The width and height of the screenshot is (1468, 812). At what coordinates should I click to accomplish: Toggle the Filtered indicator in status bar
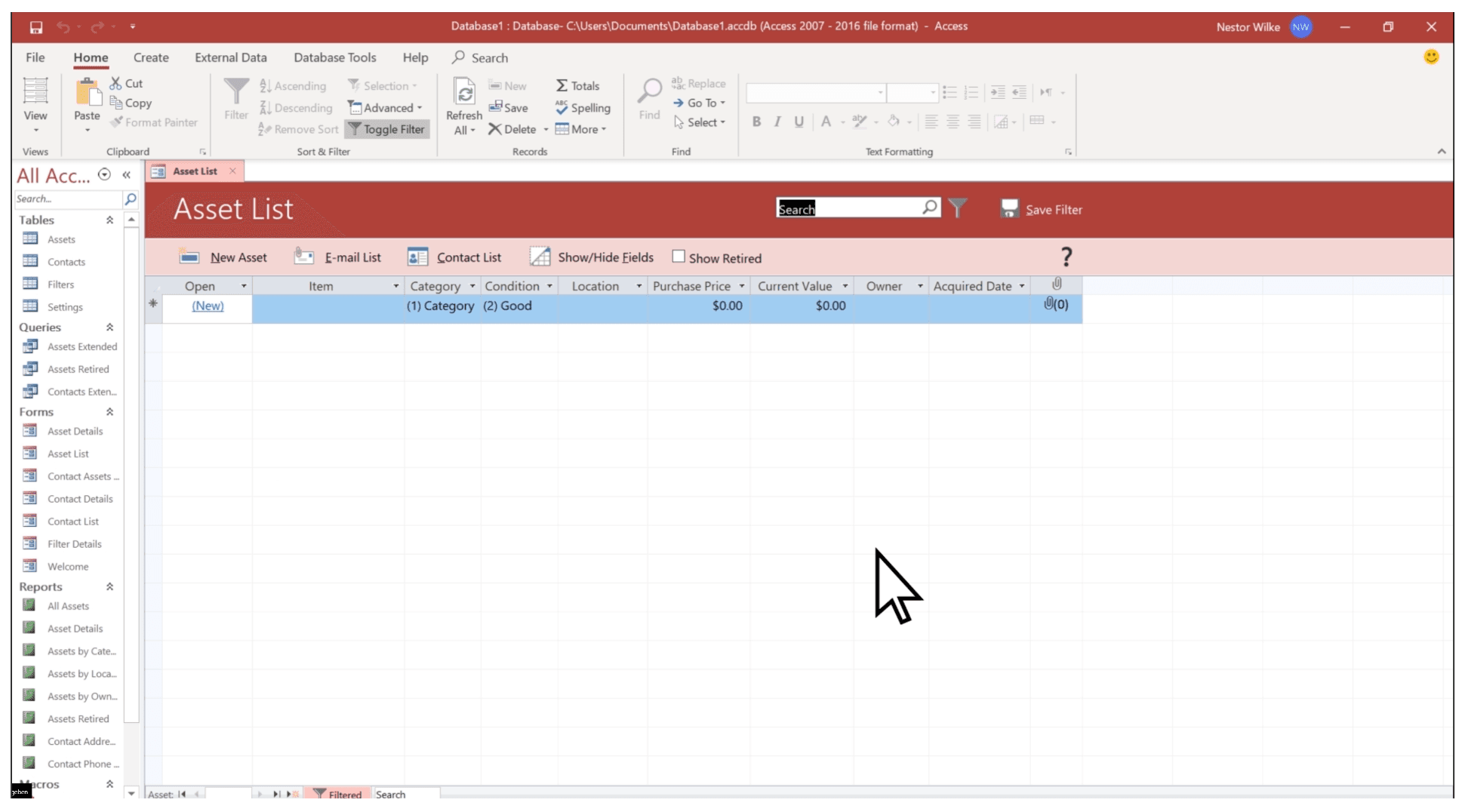[338, 794]
